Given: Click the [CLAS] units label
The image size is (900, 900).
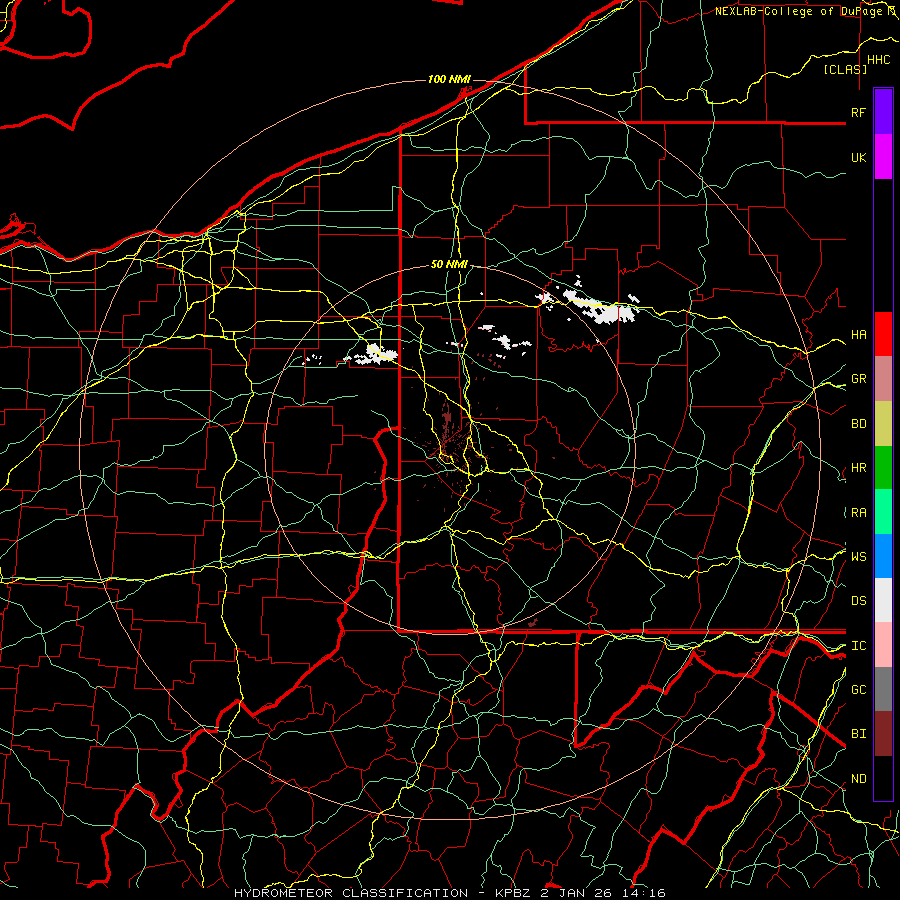Looking at the screenshot, I should 845,69.
